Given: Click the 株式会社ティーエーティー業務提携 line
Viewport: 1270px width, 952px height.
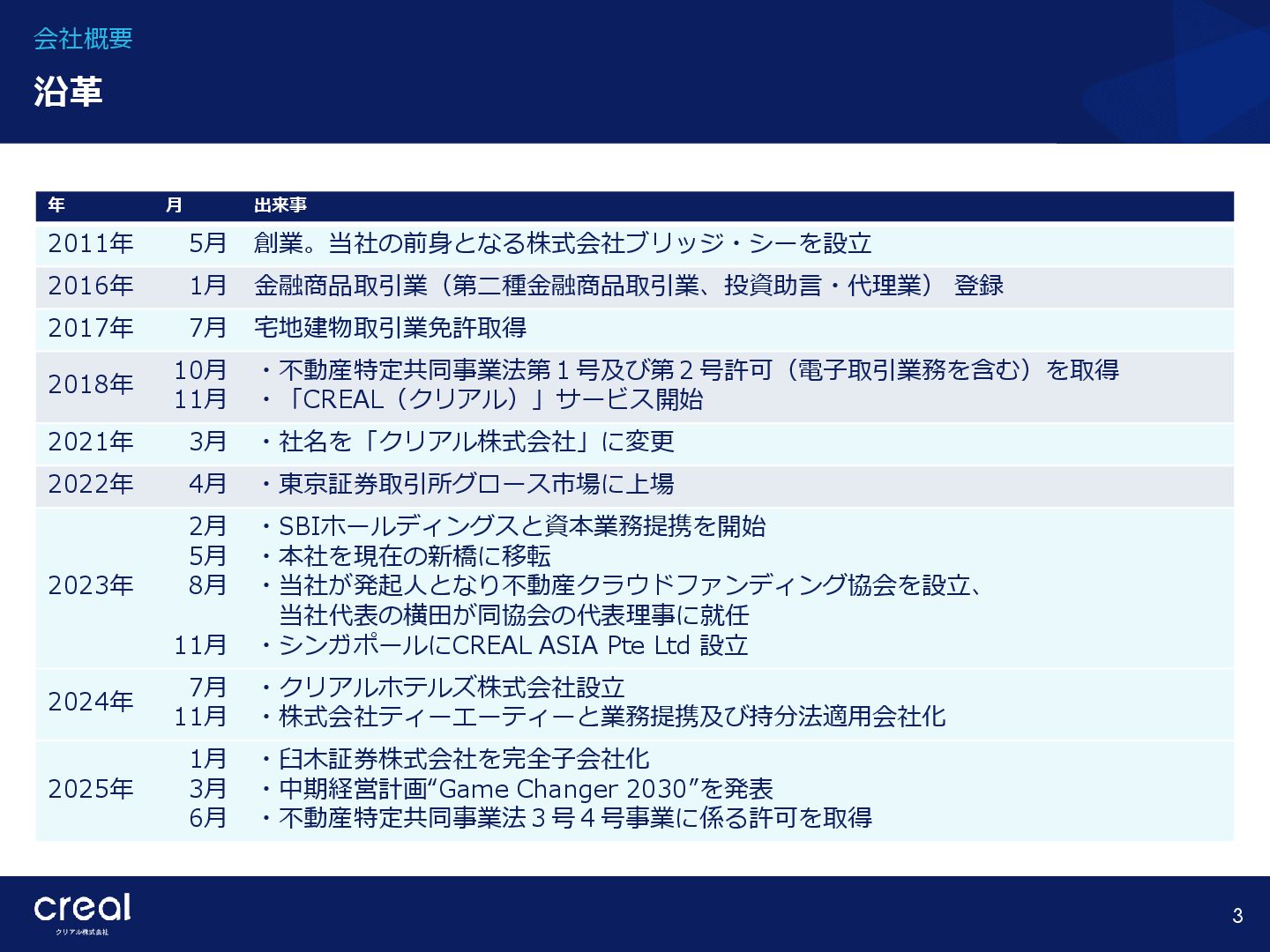Looking at the screenshot, I should click(x=602, y=717).
